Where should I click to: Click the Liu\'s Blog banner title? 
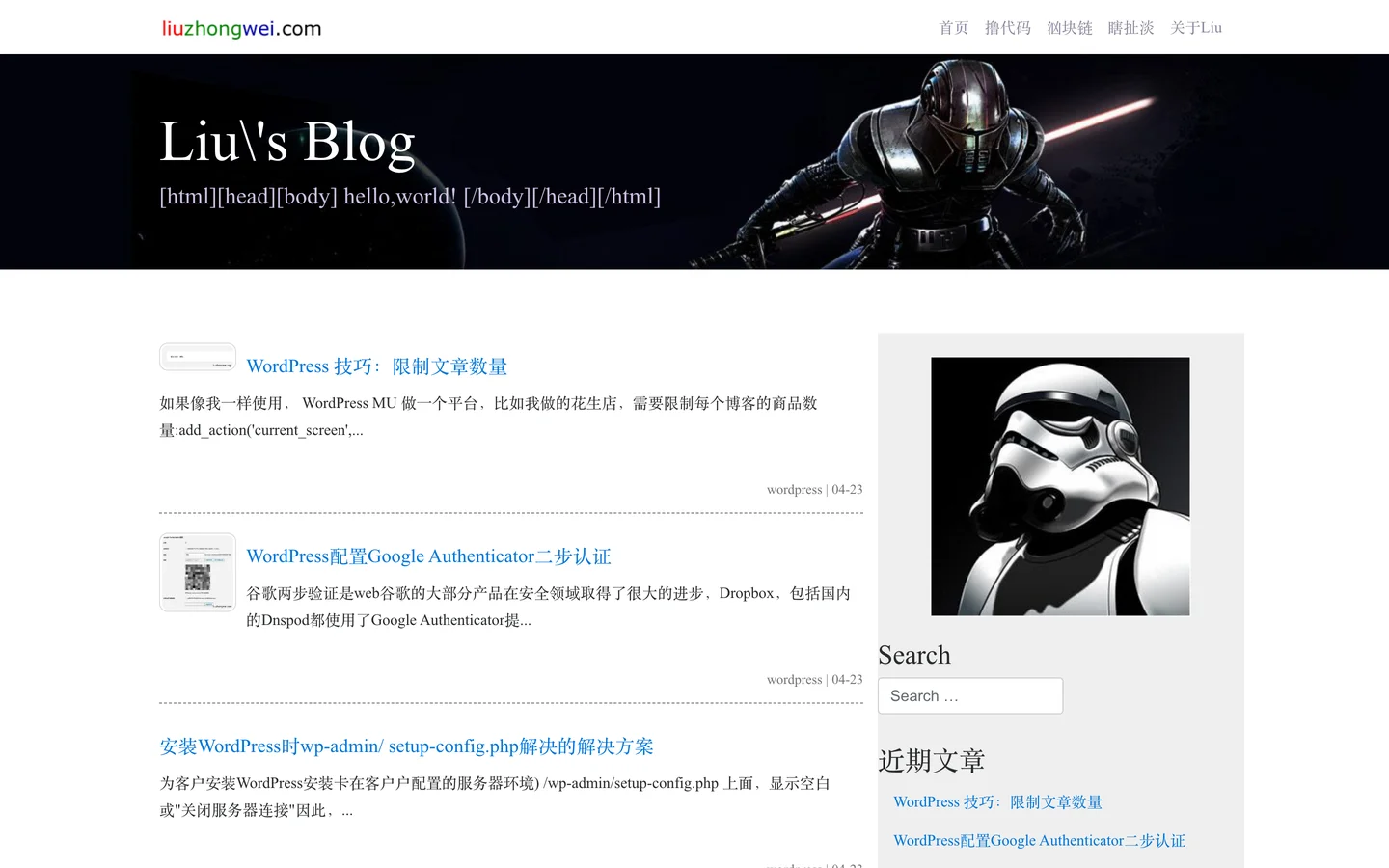(x=287, y=142)
